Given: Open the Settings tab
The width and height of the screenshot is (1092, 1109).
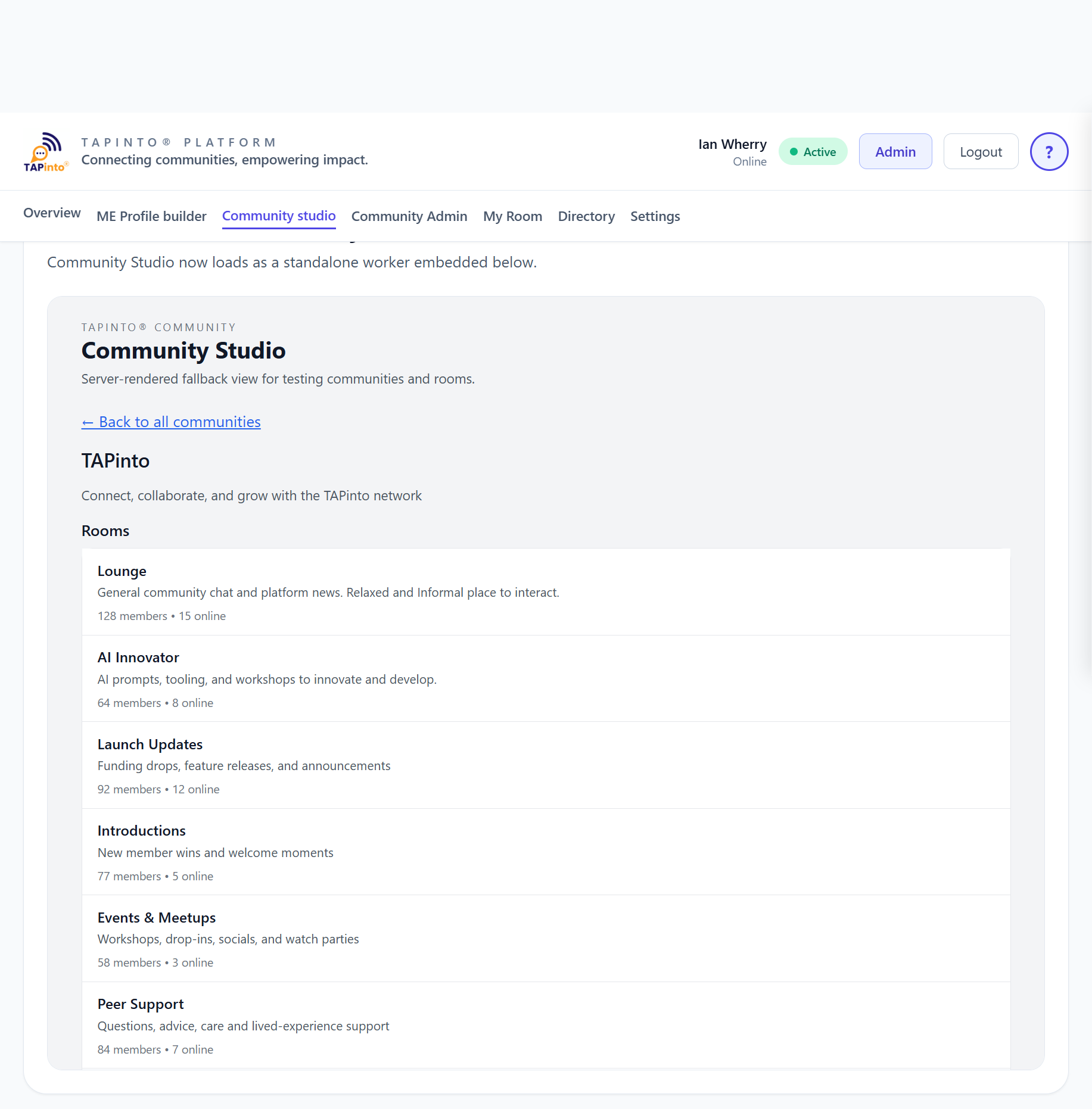Looking at the screenshot, I should [655, 216].
